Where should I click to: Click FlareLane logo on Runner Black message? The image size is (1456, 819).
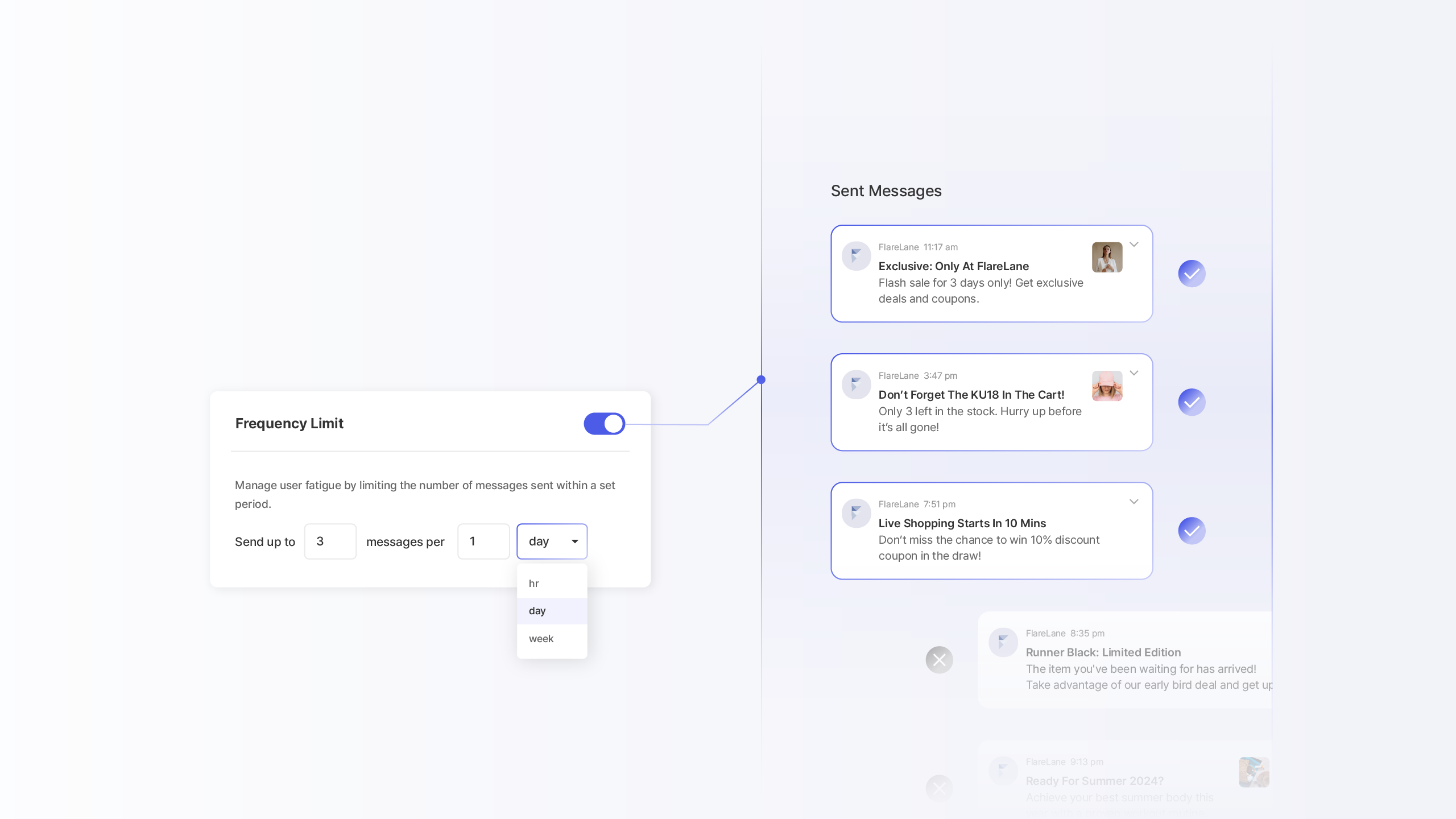[x=1003, y=643]
